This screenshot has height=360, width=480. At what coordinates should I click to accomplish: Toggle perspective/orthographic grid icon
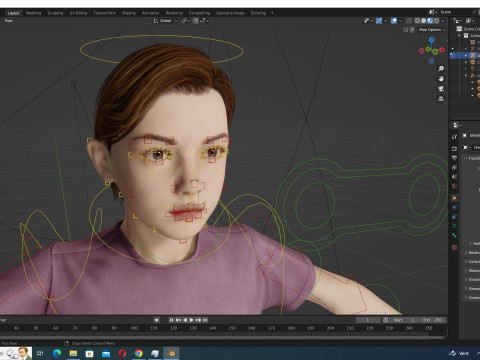point(441,99)
